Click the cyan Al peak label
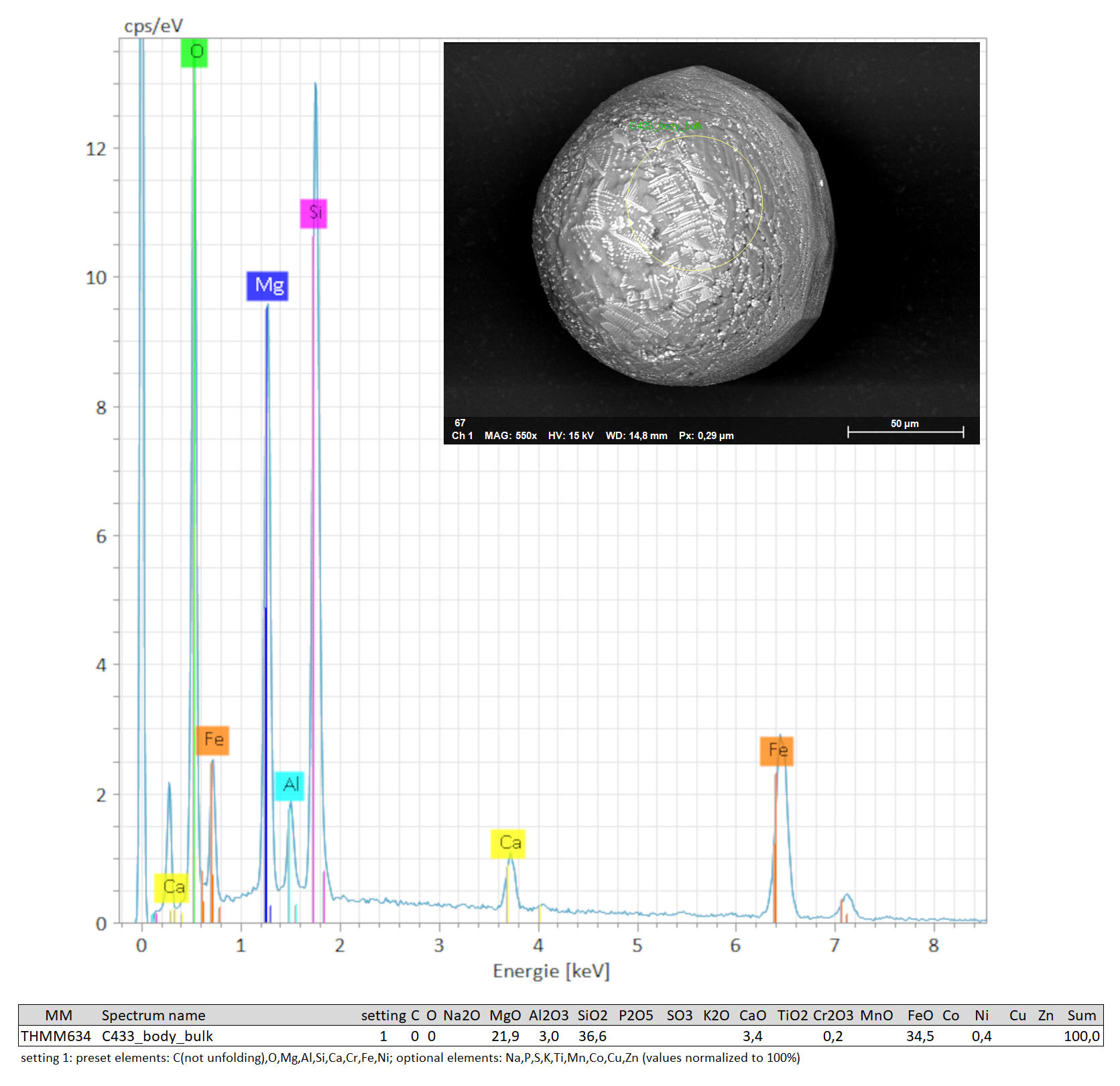Image resolution: width=1120 pixels, height=1086 pixels. [x=290, y=785]
